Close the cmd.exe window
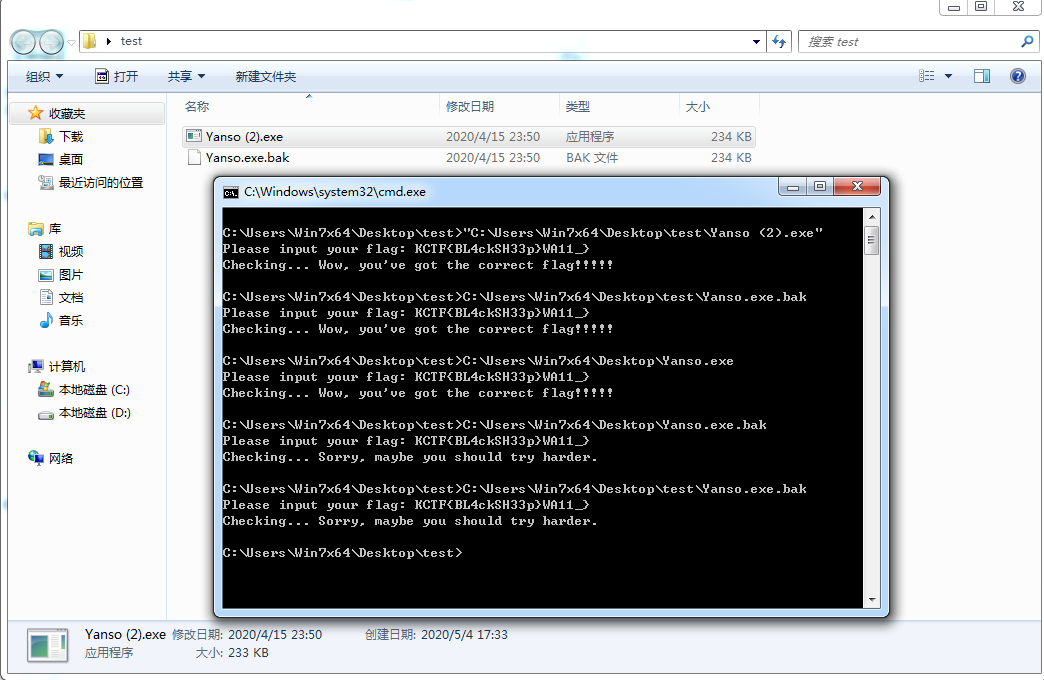Image resolution: width=1044 pixels, height=680 pixels. coord(857,187)
